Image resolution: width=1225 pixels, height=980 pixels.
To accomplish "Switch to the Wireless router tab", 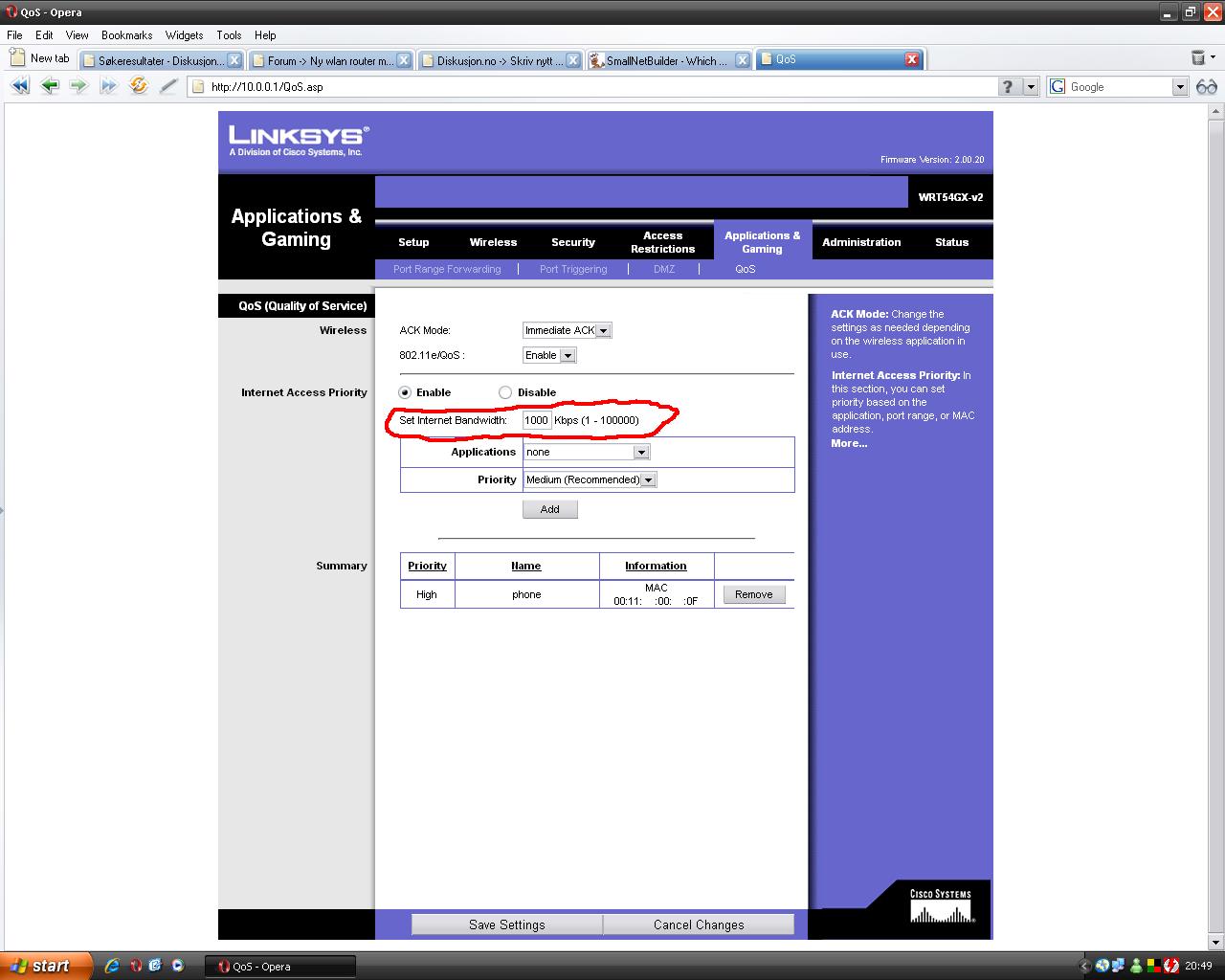I will [x=493, y=242].
